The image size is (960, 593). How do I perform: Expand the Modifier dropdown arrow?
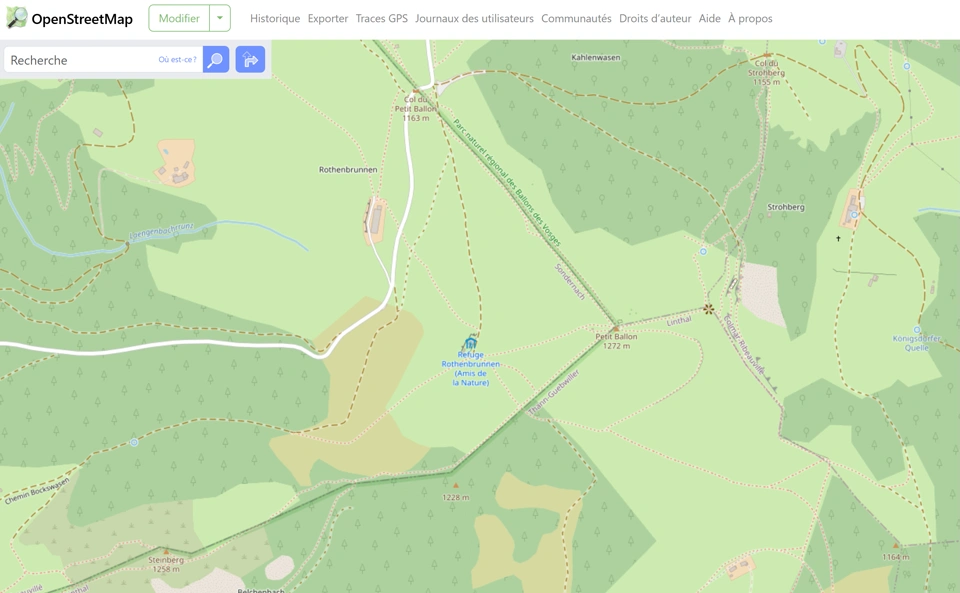coord(220,18)
